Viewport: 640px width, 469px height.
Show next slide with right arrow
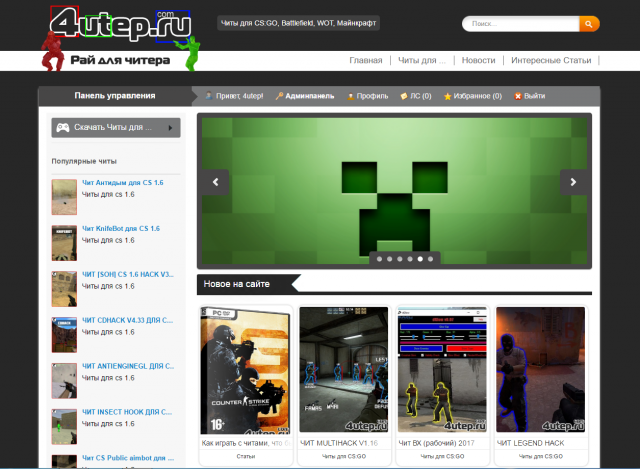[573, 182]
